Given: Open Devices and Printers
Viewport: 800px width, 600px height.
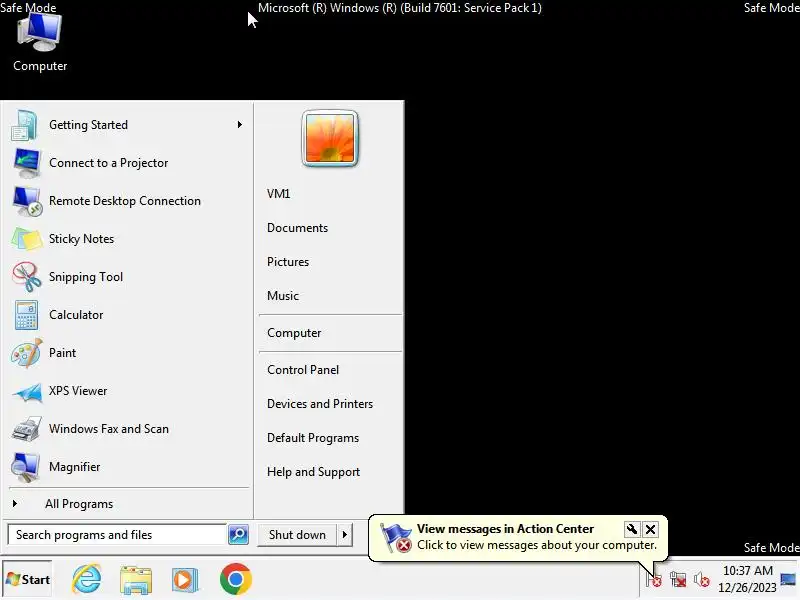Looking at the screenshot, I should pyautogui.click(x=320, y=404).
